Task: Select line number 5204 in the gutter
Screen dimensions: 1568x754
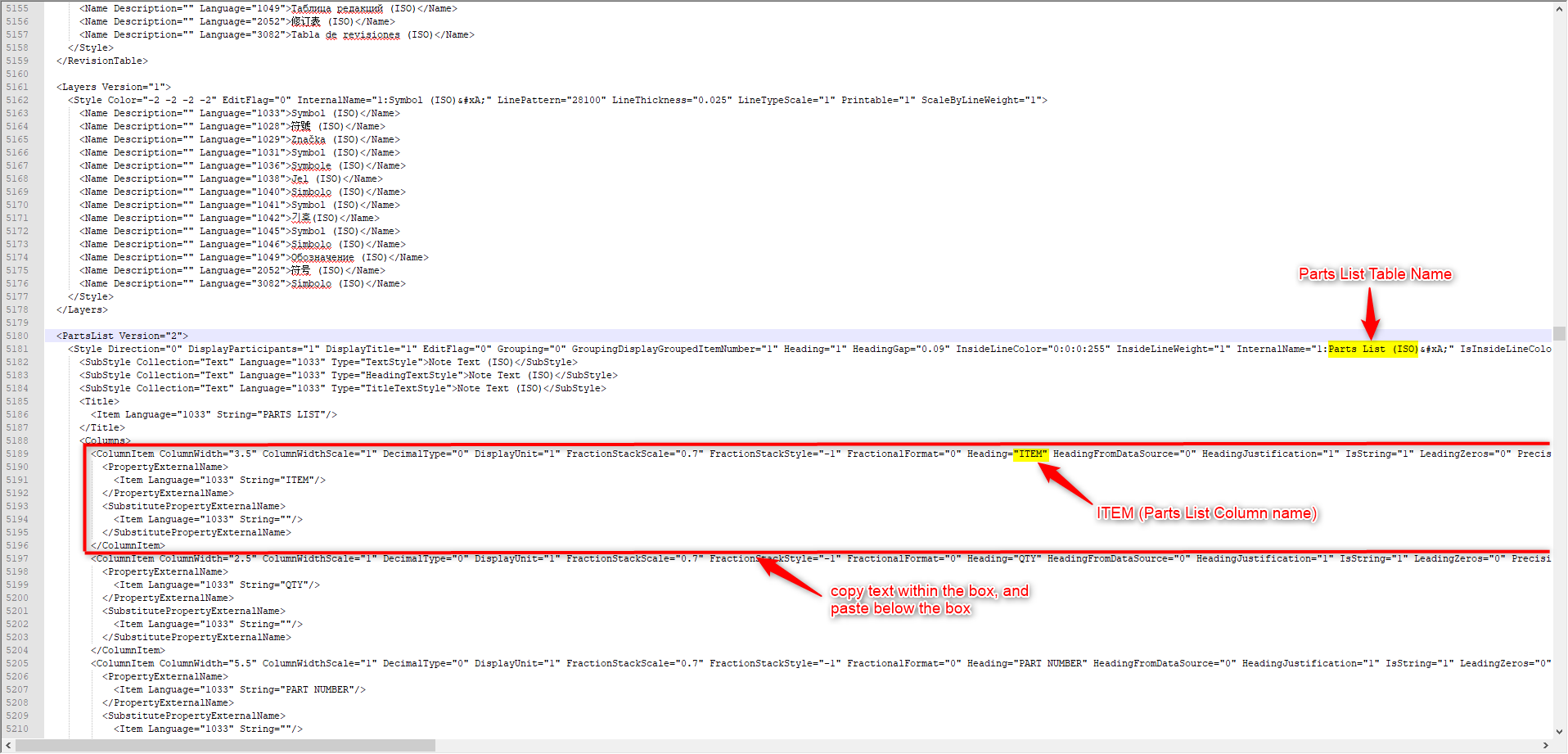Action: pyautogui.click(x=17, y=650)
